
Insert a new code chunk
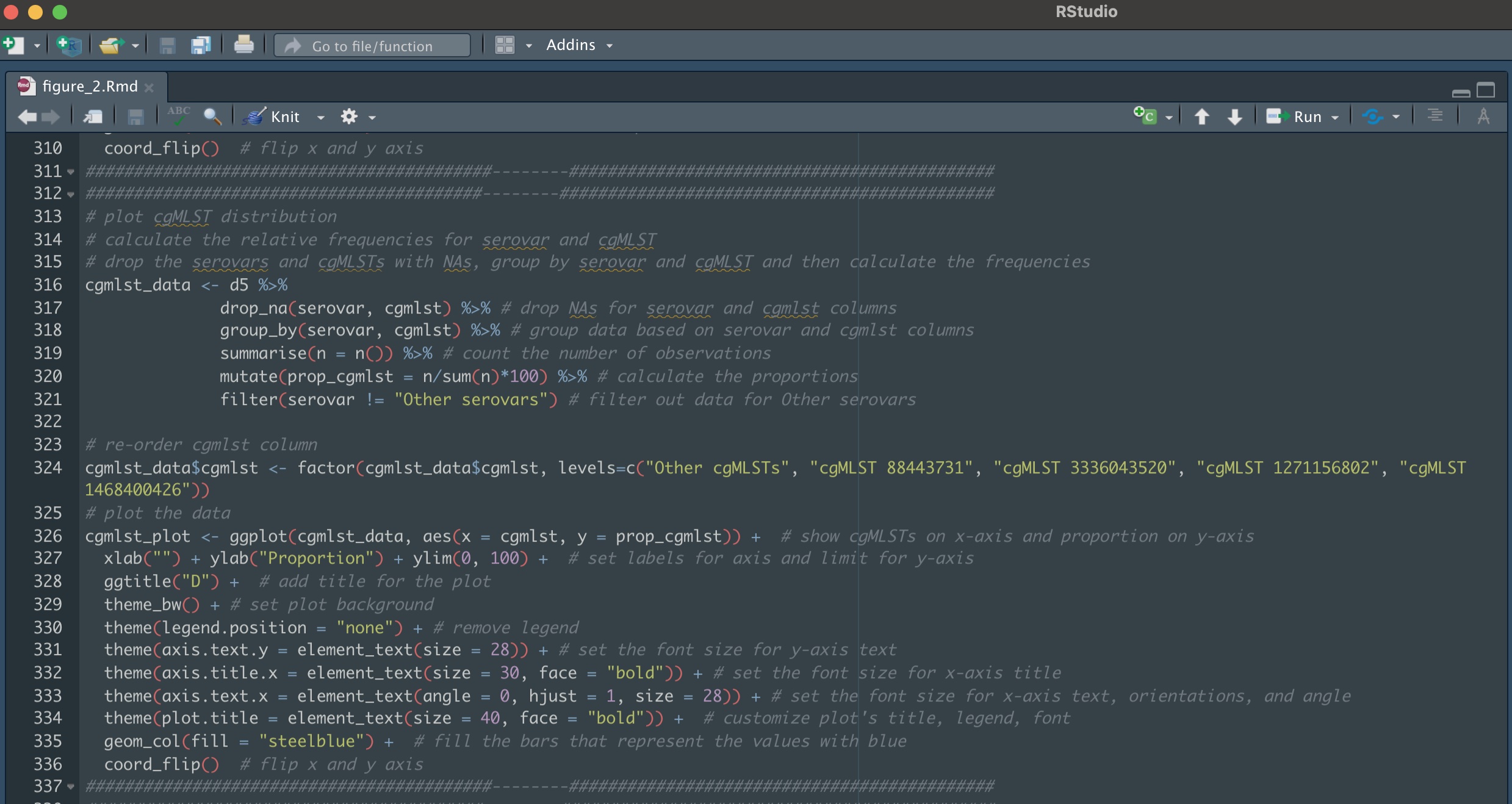tap(1145, 116)
